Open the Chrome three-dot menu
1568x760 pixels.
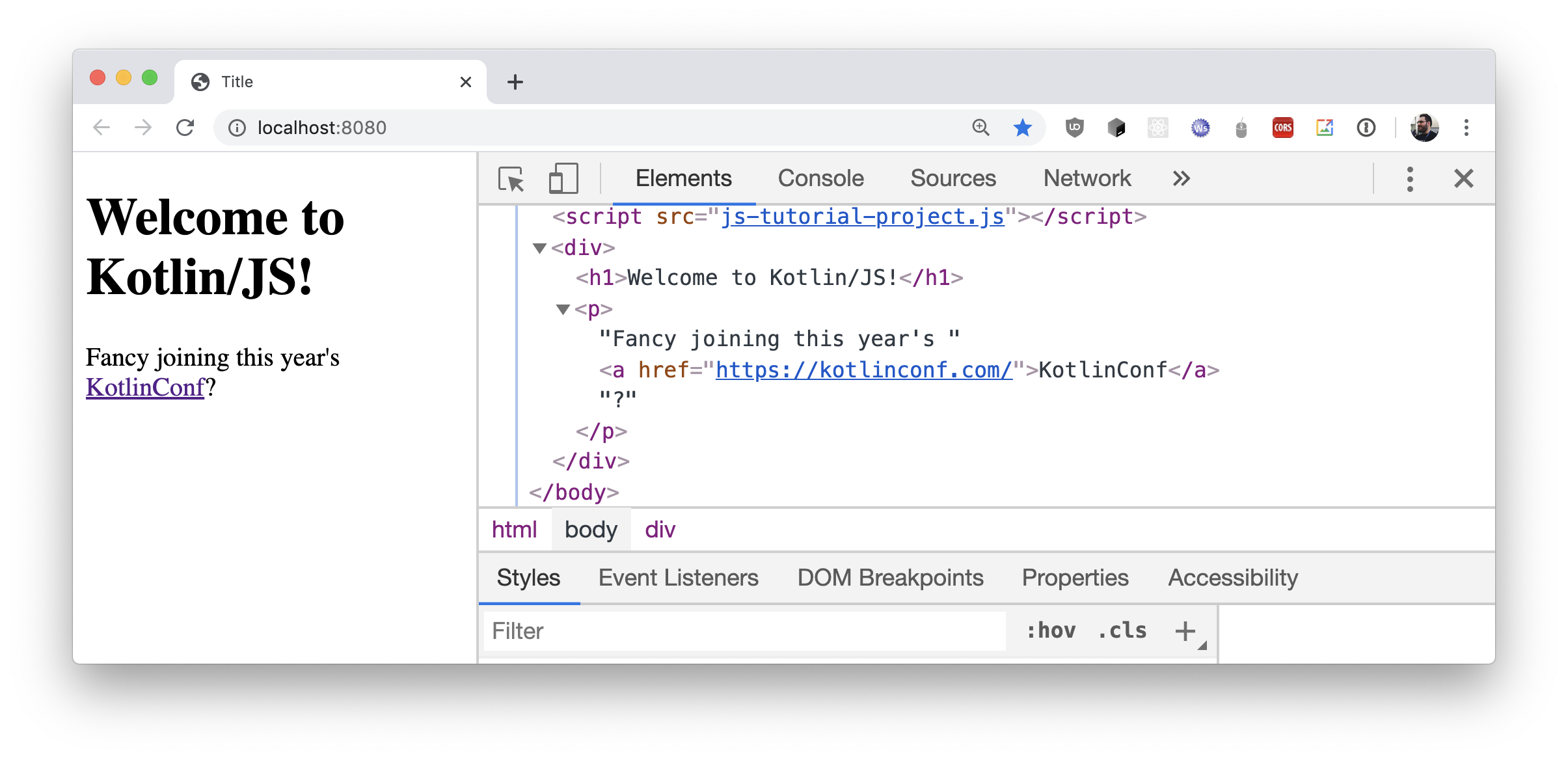(x=1467, y=128)
